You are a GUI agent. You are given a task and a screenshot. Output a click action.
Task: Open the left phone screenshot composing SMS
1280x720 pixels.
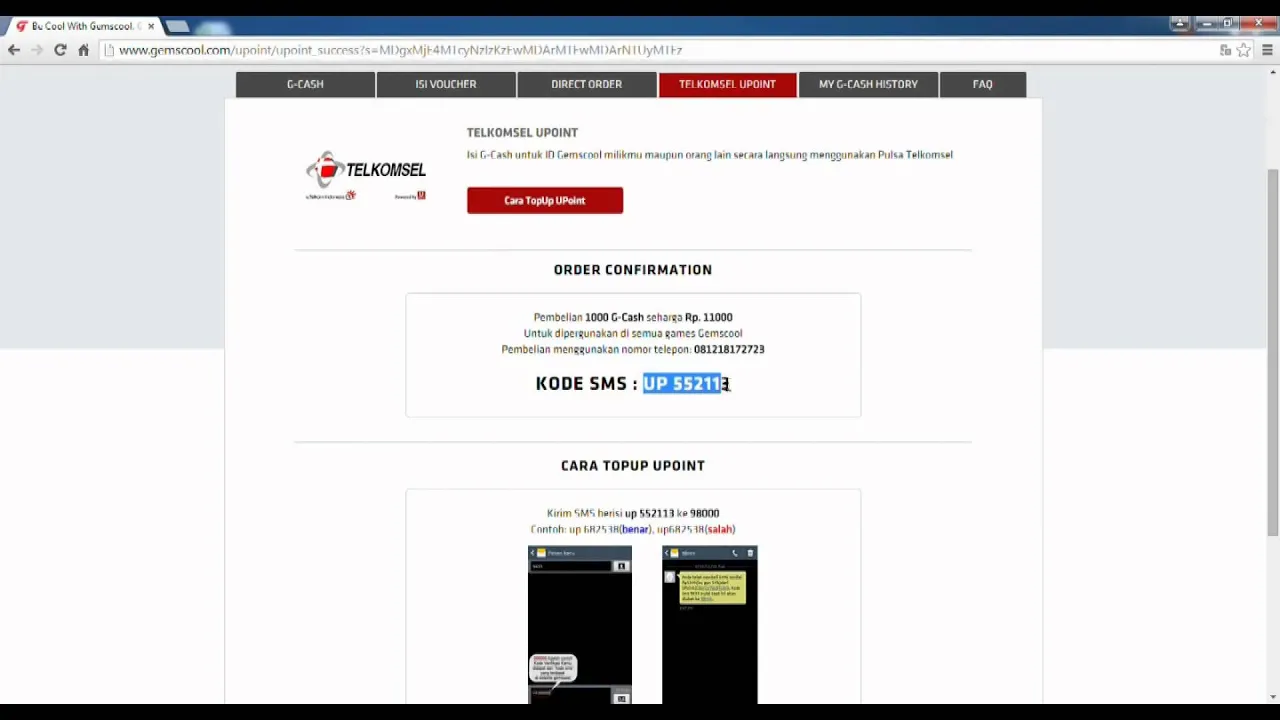point(580,625)
